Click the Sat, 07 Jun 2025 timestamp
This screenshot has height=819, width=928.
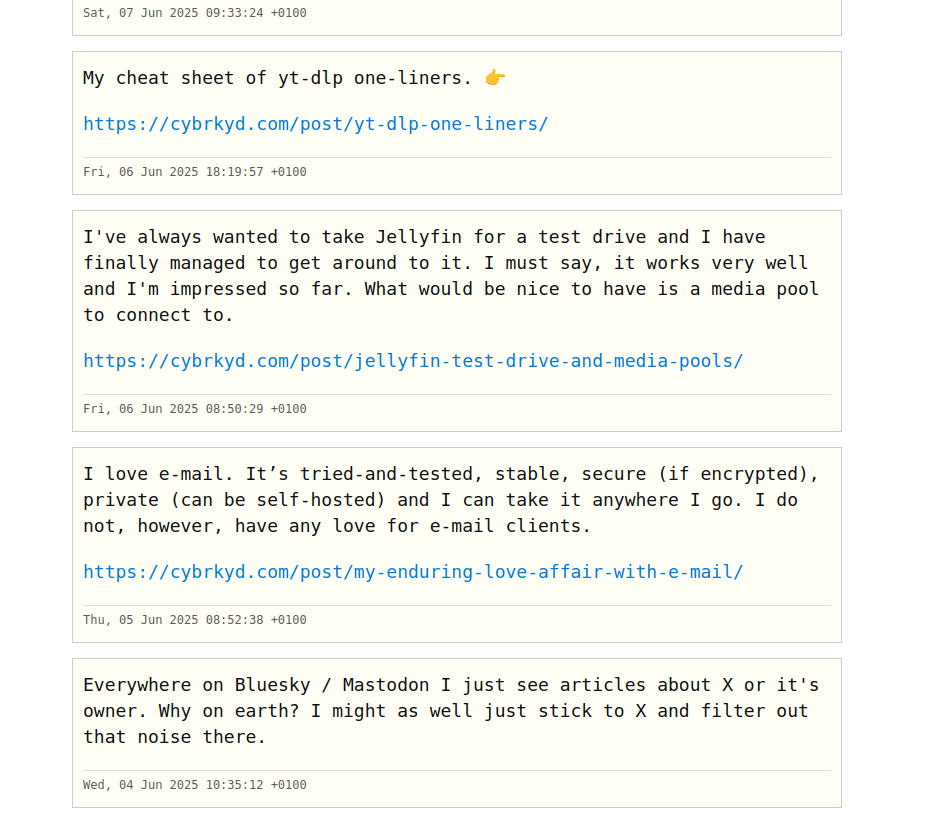point(195,13)
